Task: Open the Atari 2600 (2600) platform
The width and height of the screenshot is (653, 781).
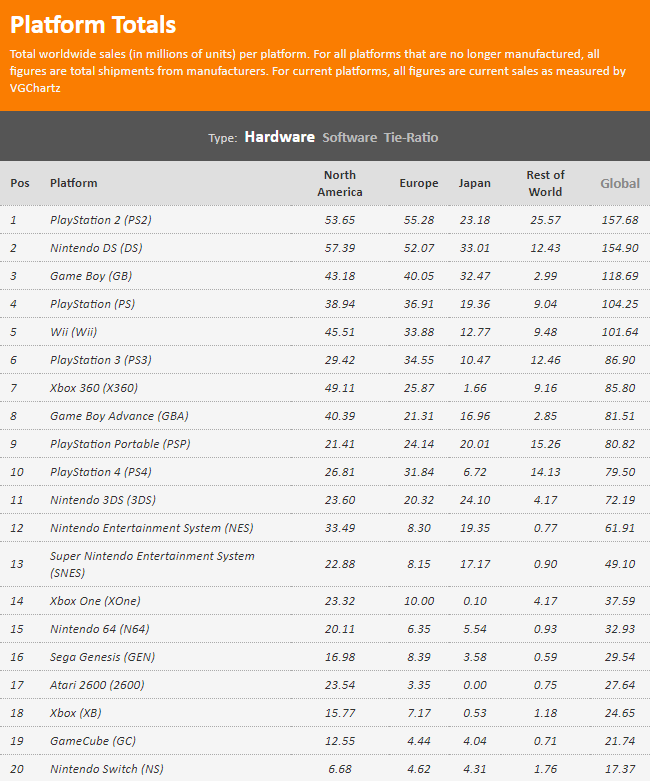Action: tap(97, 685)
